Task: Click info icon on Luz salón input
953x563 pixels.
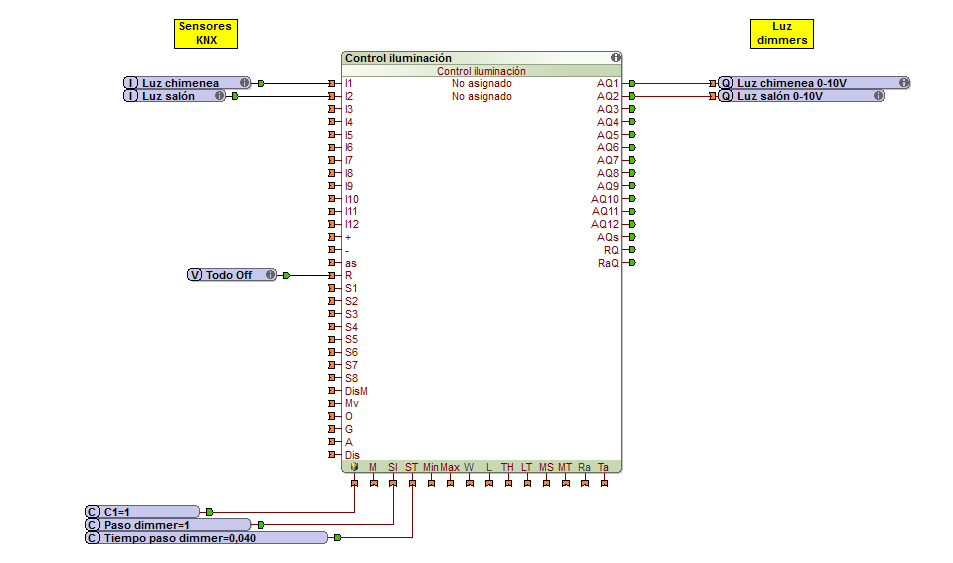Action: 218,96
